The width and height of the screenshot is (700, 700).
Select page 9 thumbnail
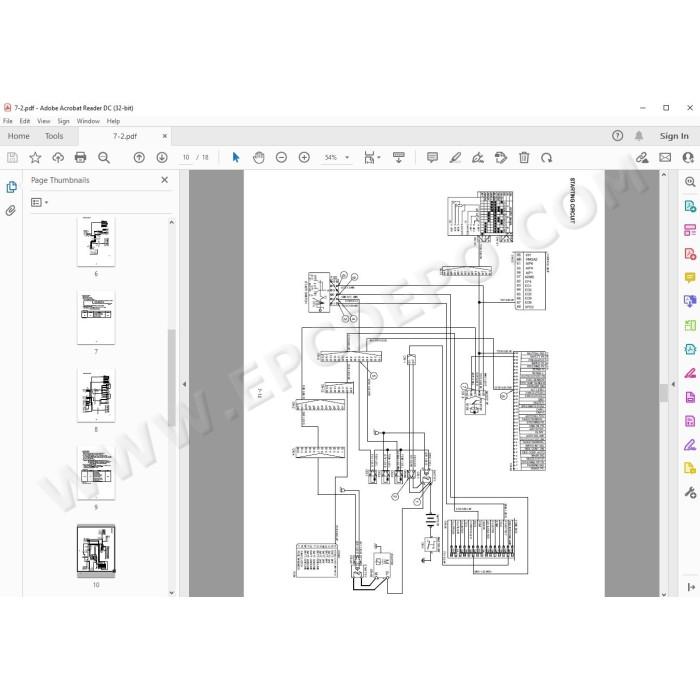96,473
